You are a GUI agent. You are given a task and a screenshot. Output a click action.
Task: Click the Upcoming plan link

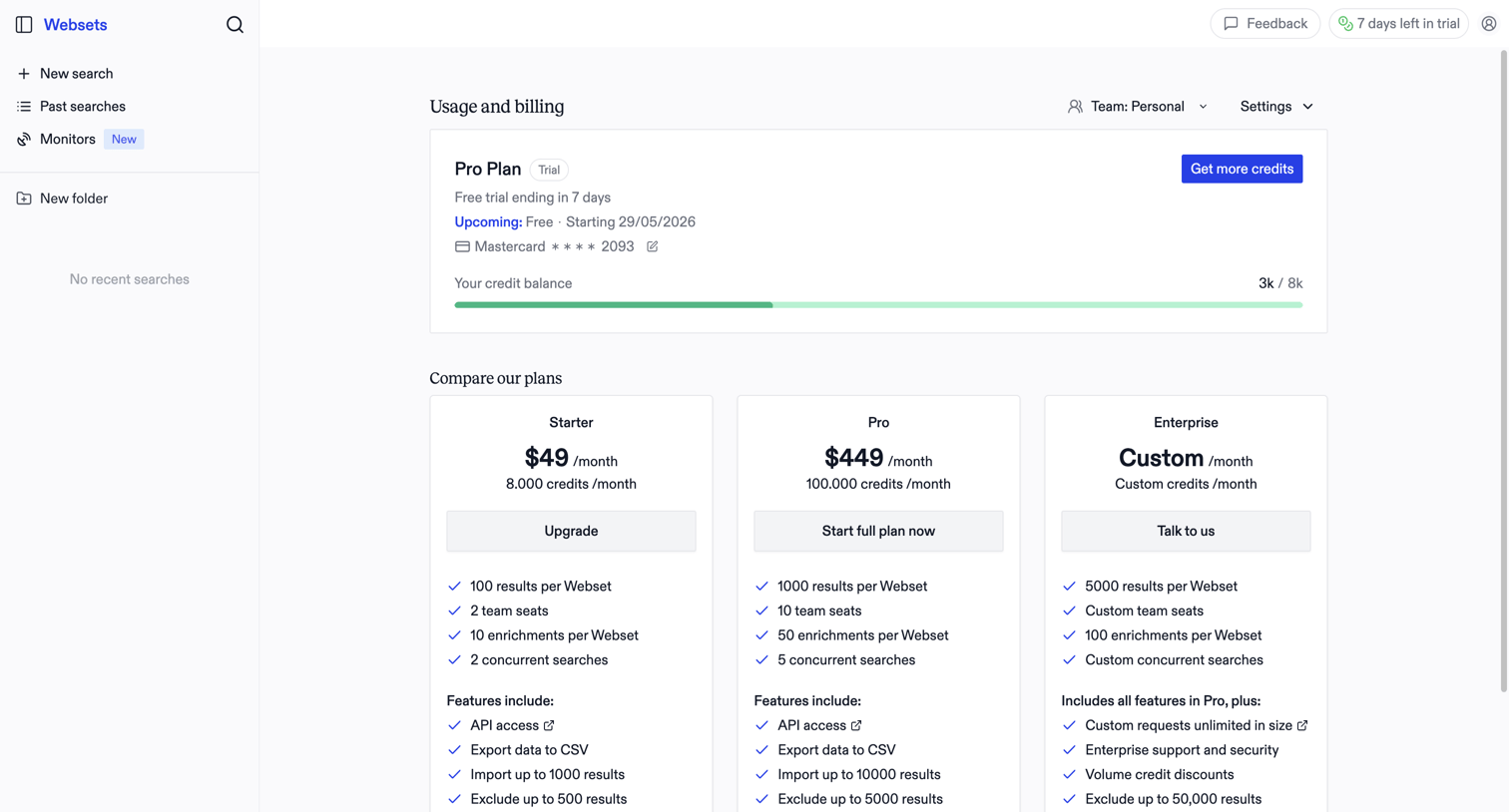[x=488, y=222]
